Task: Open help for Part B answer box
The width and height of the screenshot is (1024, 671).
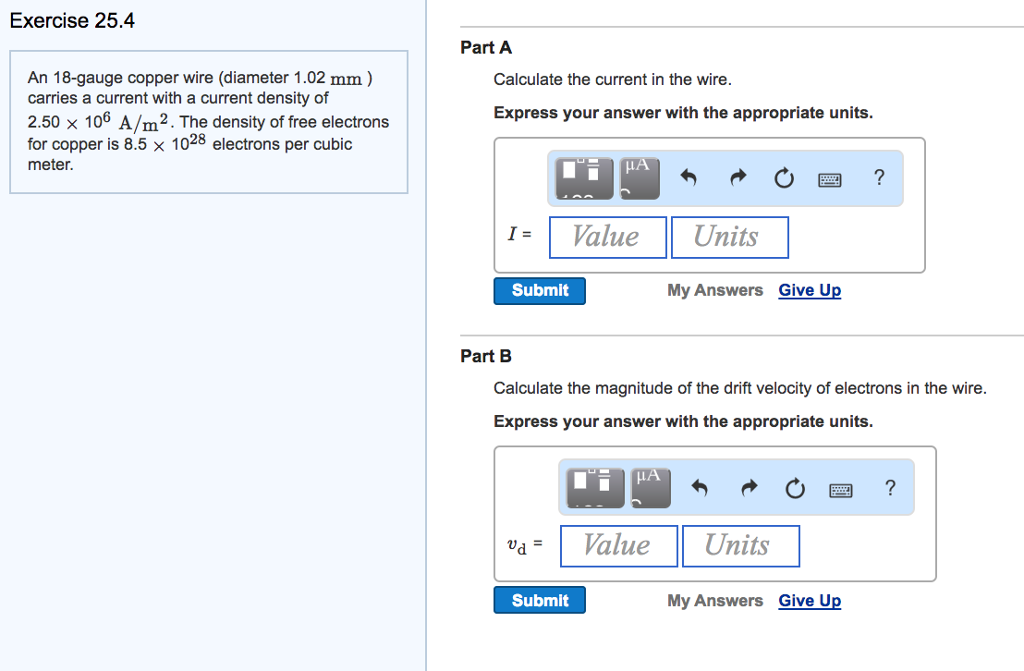Action: click(890, 487)
